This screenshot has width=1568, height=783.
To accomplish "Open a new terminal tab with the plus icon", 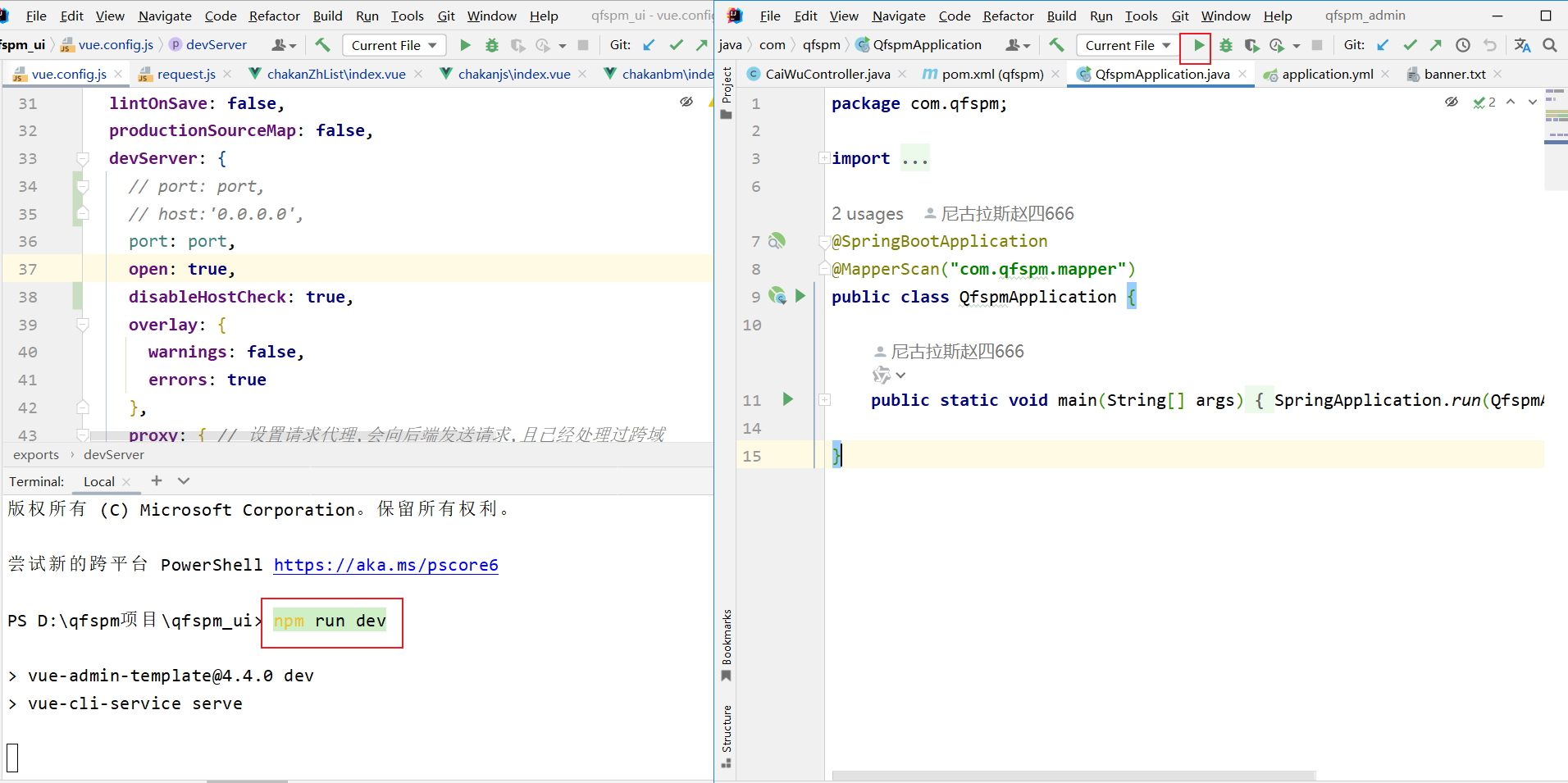I will (x=157, y=481).
